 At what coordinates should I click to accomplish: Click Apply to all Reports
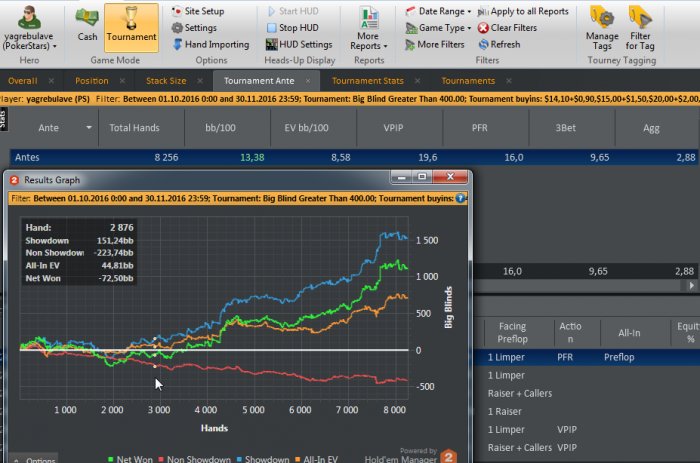(x=523, y=11)
